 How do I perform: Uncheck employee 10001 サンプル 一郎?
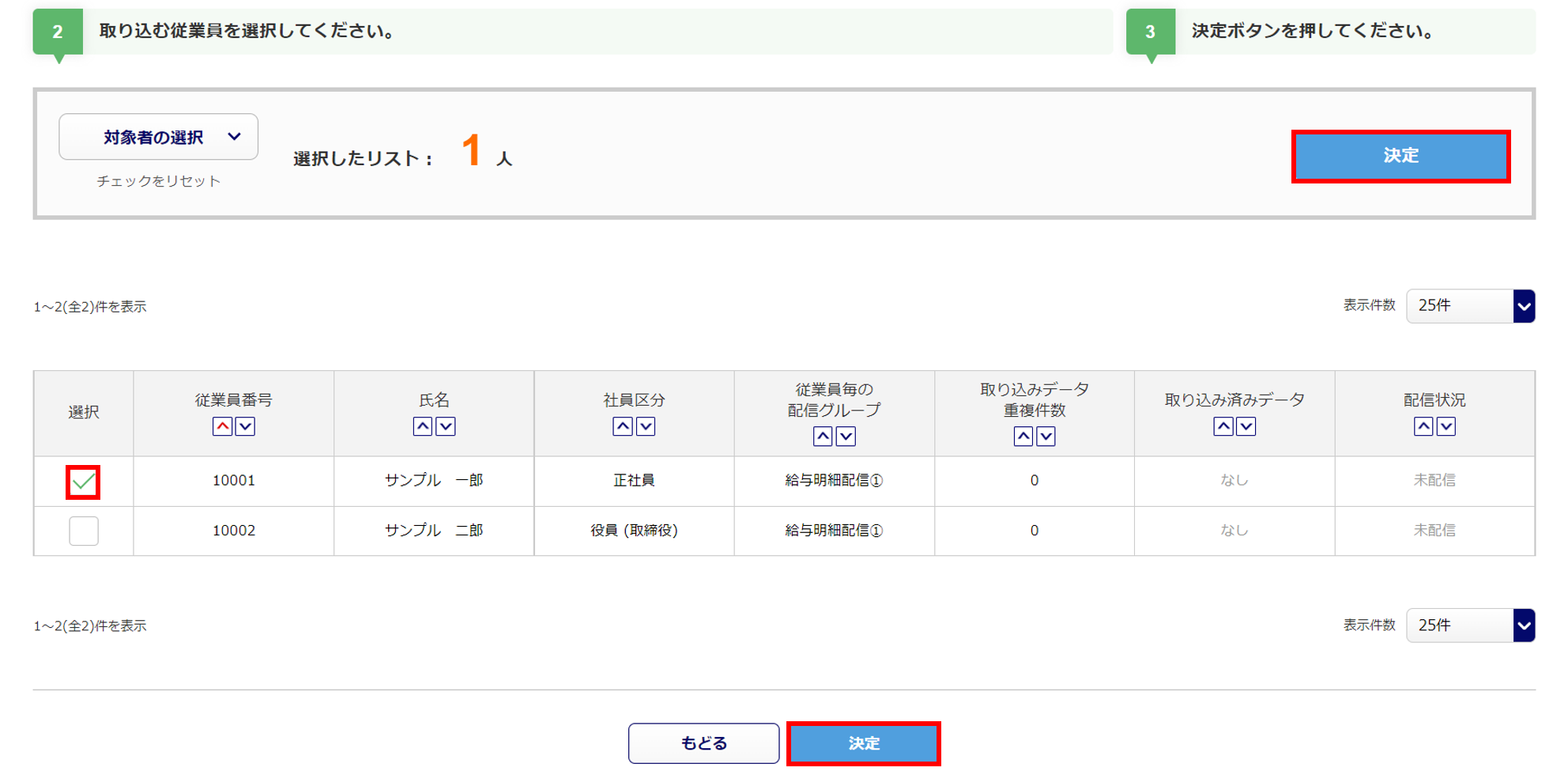(83, 482)
